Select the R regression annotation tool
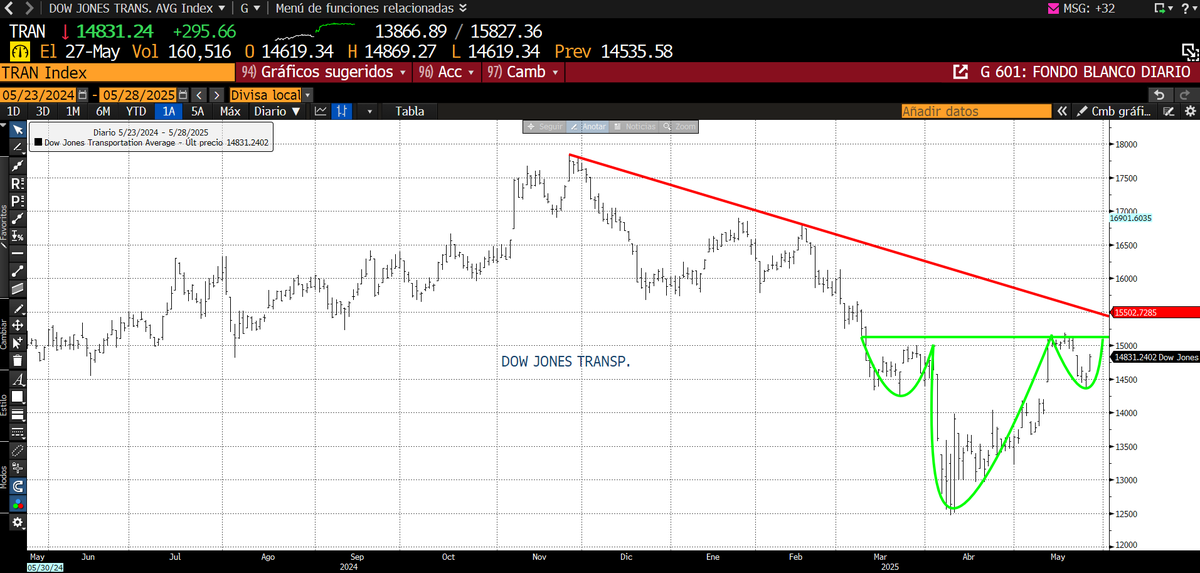The image size is (1200, 573). [x=19, y=183]
